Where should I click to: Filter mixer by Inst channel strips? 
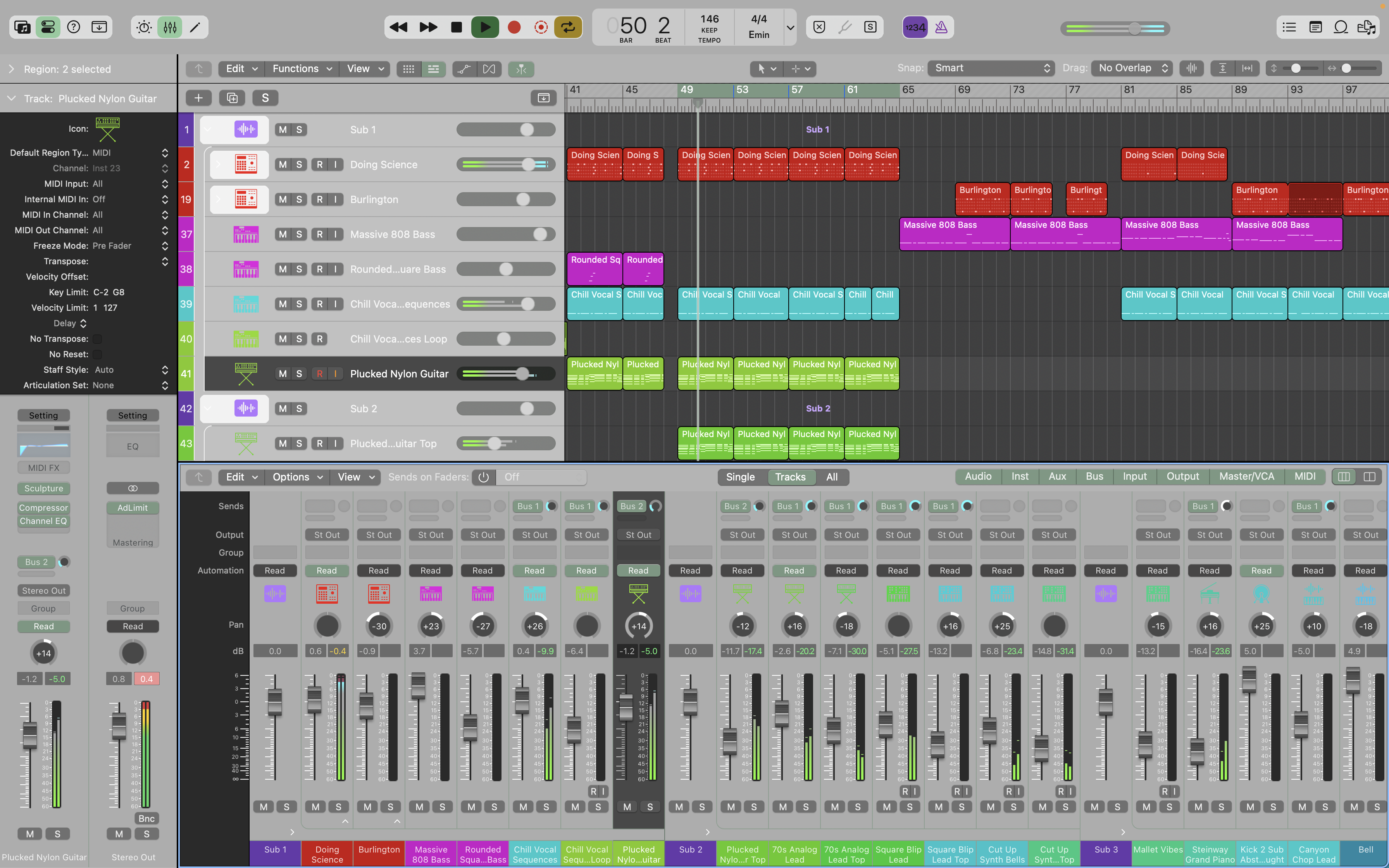(1020, 477)
